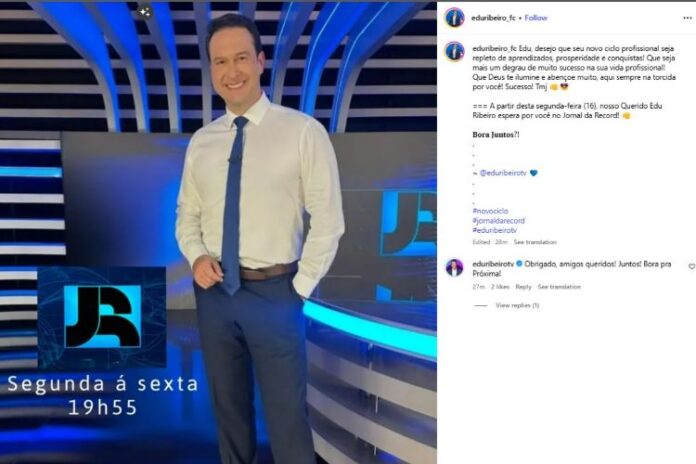The image size is (696, 464).
Task: Open the three-dot more options menu
Action: pyautogui.click(x=687, y=18)
